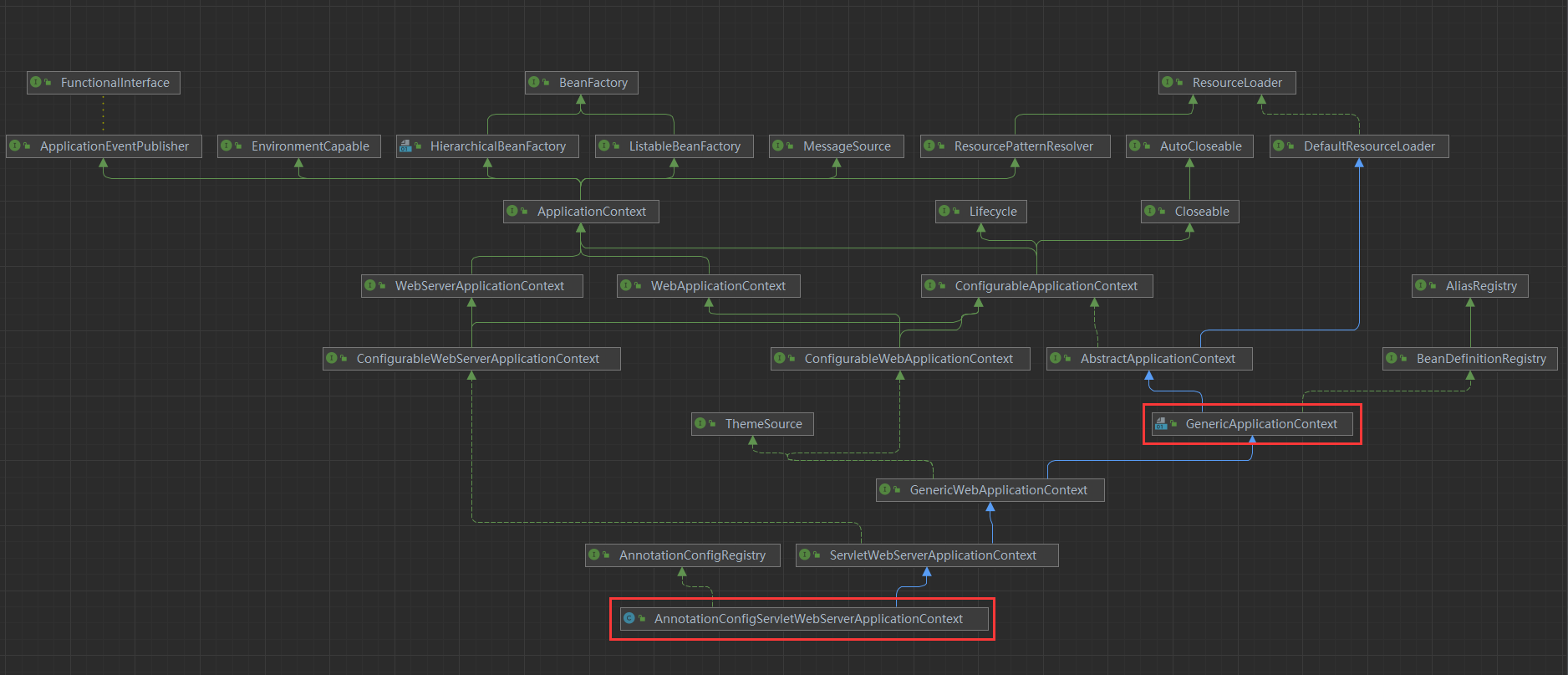Select the WebServerApplicationContext node
1568x675 pixels.
pos(472,286)
